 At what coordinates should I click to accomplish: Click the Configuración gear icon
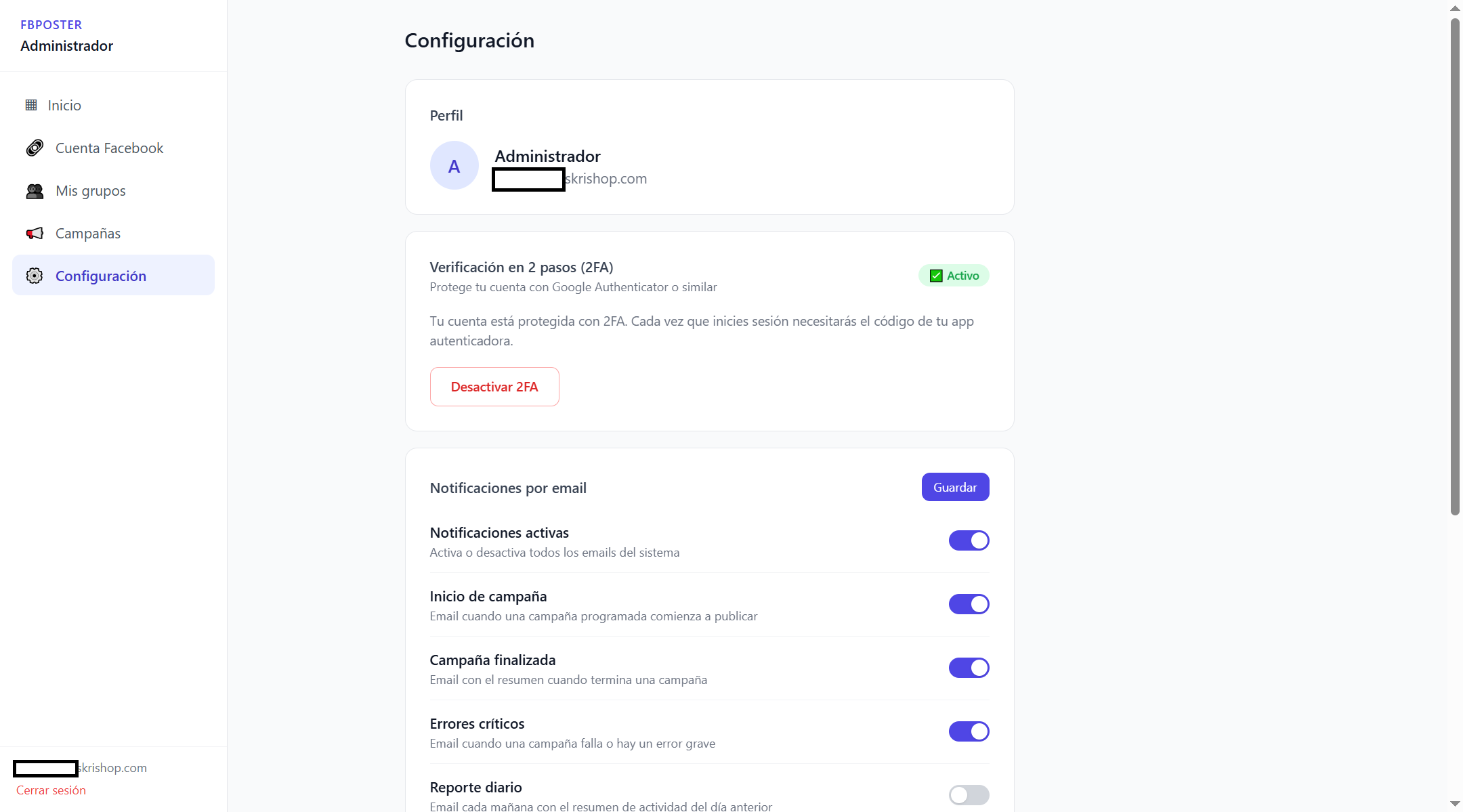(35, 276)
